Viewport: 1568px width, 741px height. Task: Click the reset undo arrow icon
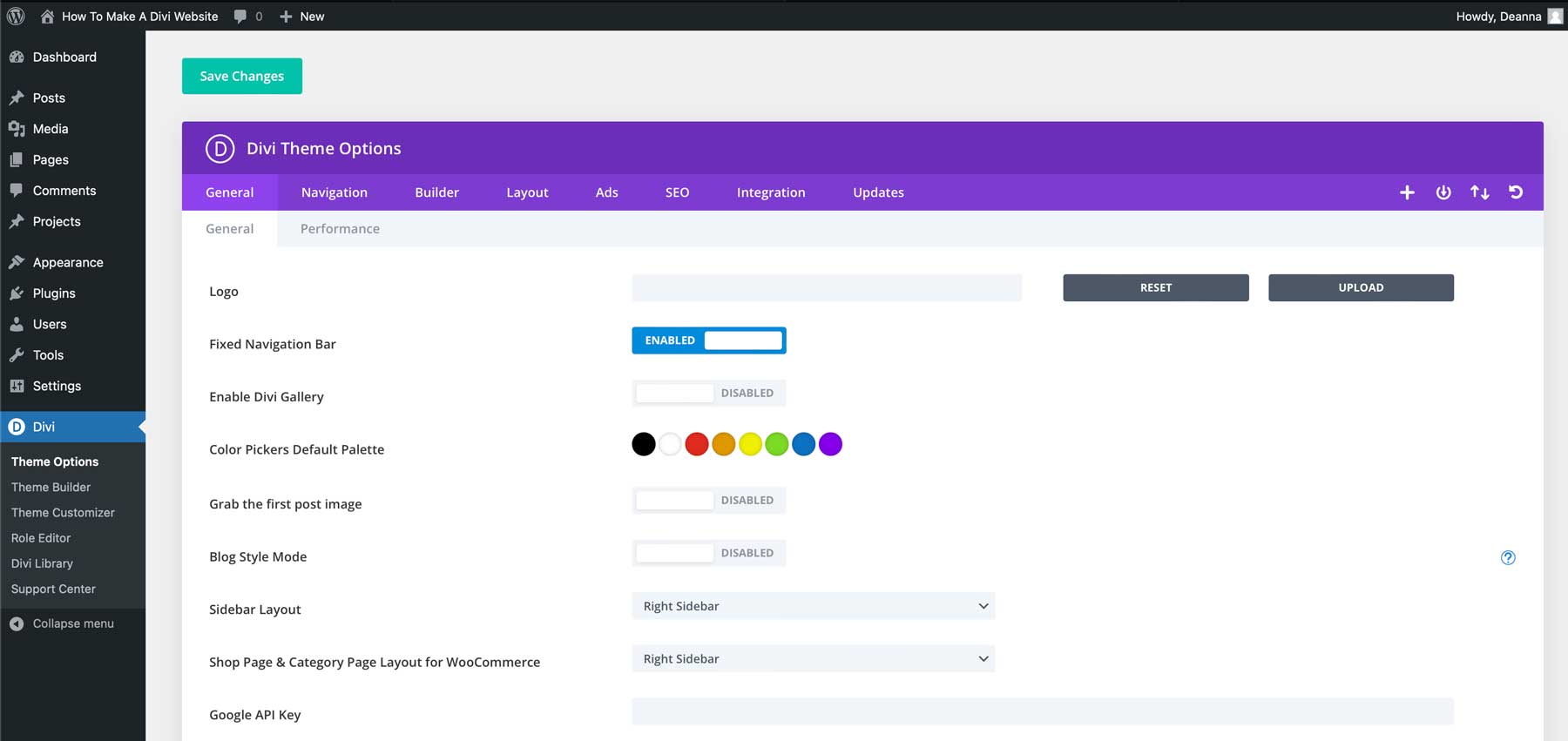tap(1516, 192)
